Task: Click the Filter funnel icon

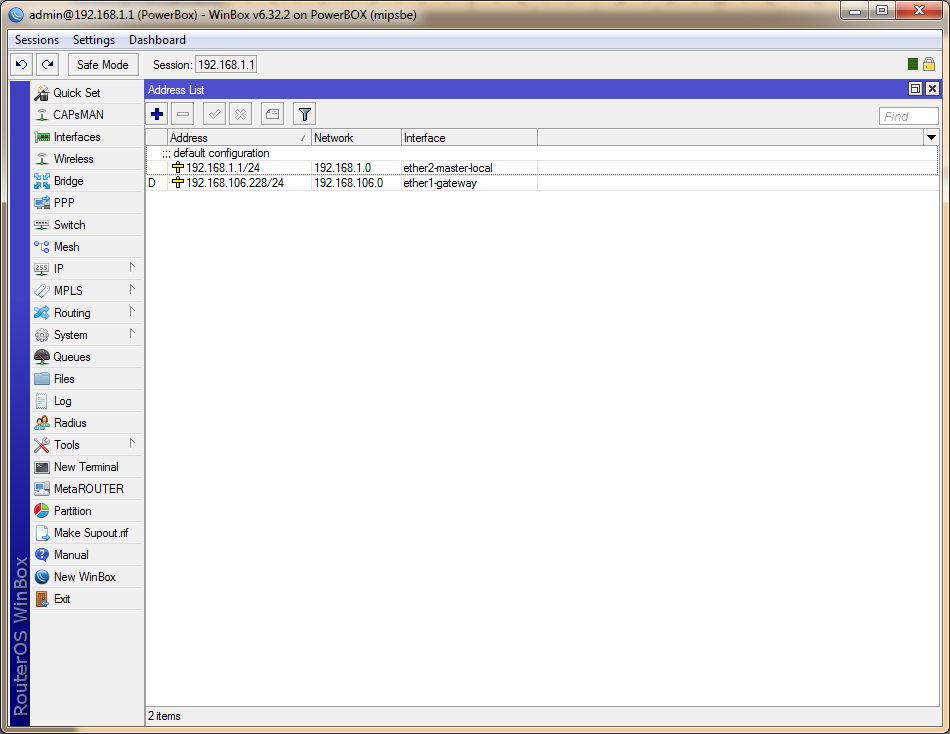Action: pos(305,114)
